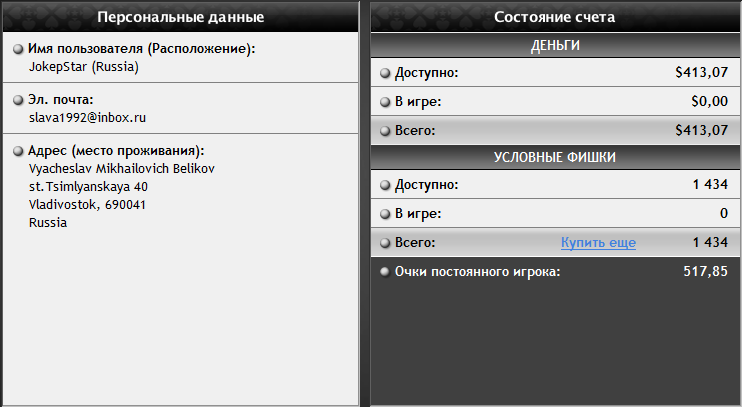Click the Vladivostok, 690041 address line
The width and height of the screenshot is (742, 407).
pos(88,204)
